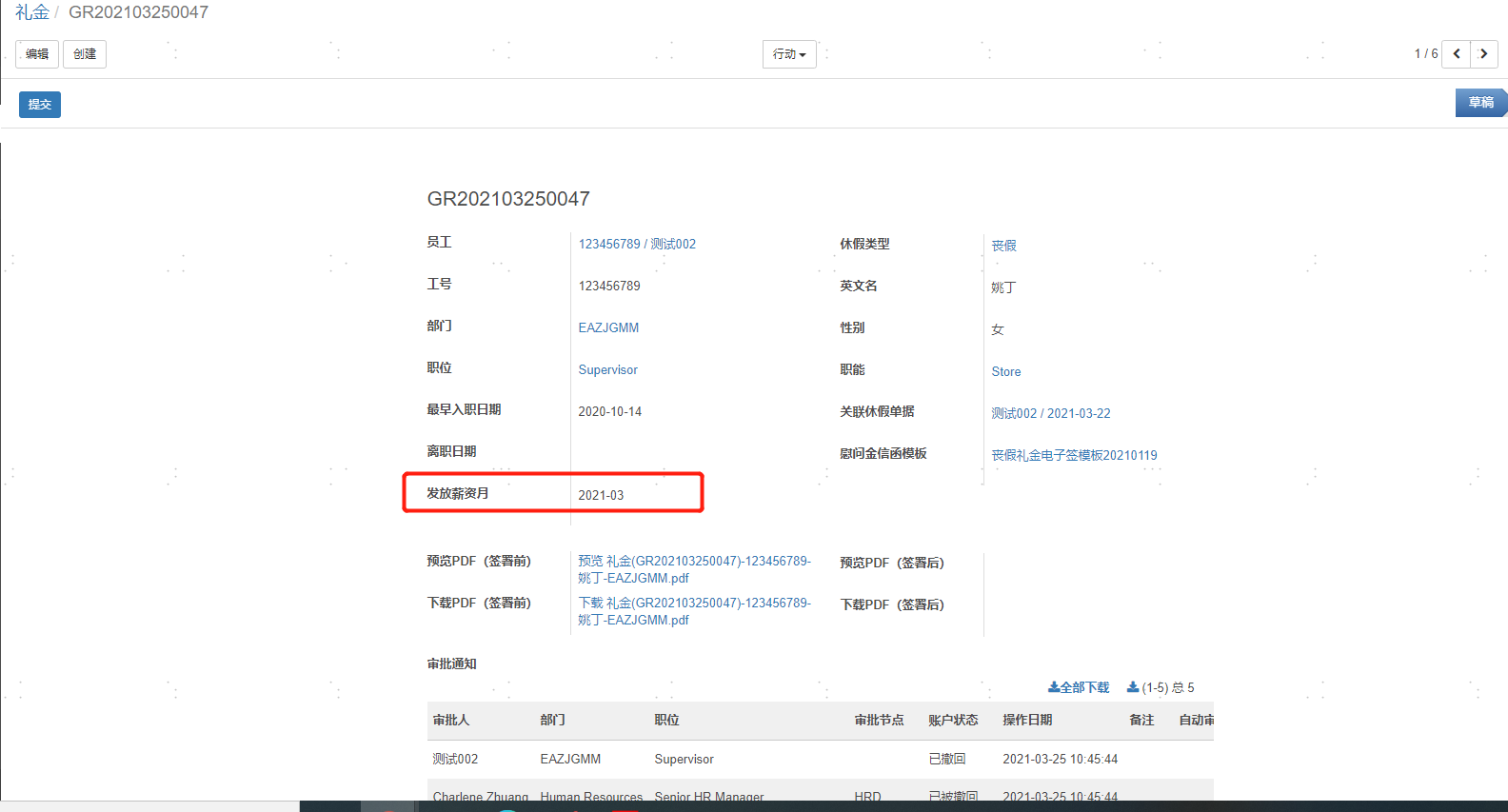The image size is (1508, 812).
Task: Open related leave record 测试002 / 2021-03-22
Action: tap(1050, 413)
